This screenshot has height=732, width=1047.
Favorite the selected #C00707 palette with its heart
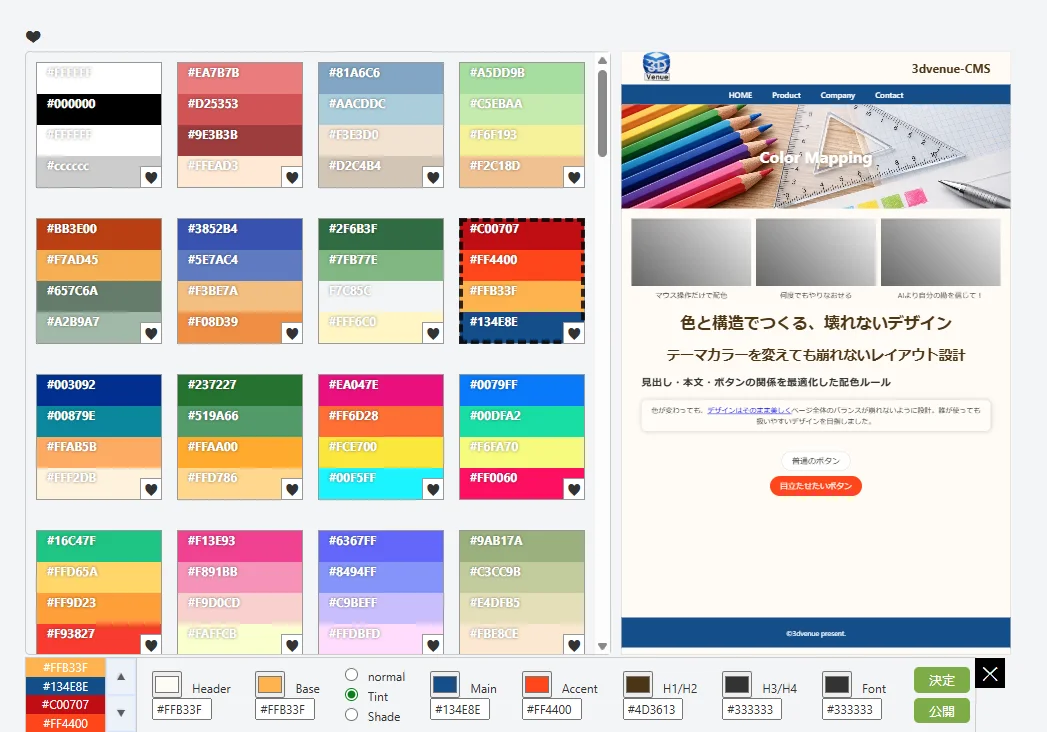point(574,333)
